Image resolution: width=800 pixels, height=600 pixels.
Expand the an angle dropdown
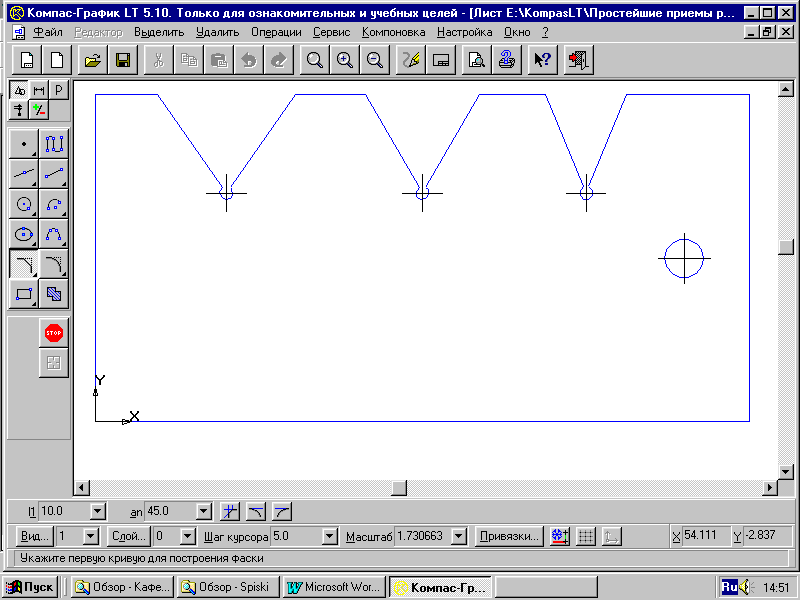point(203,511)
